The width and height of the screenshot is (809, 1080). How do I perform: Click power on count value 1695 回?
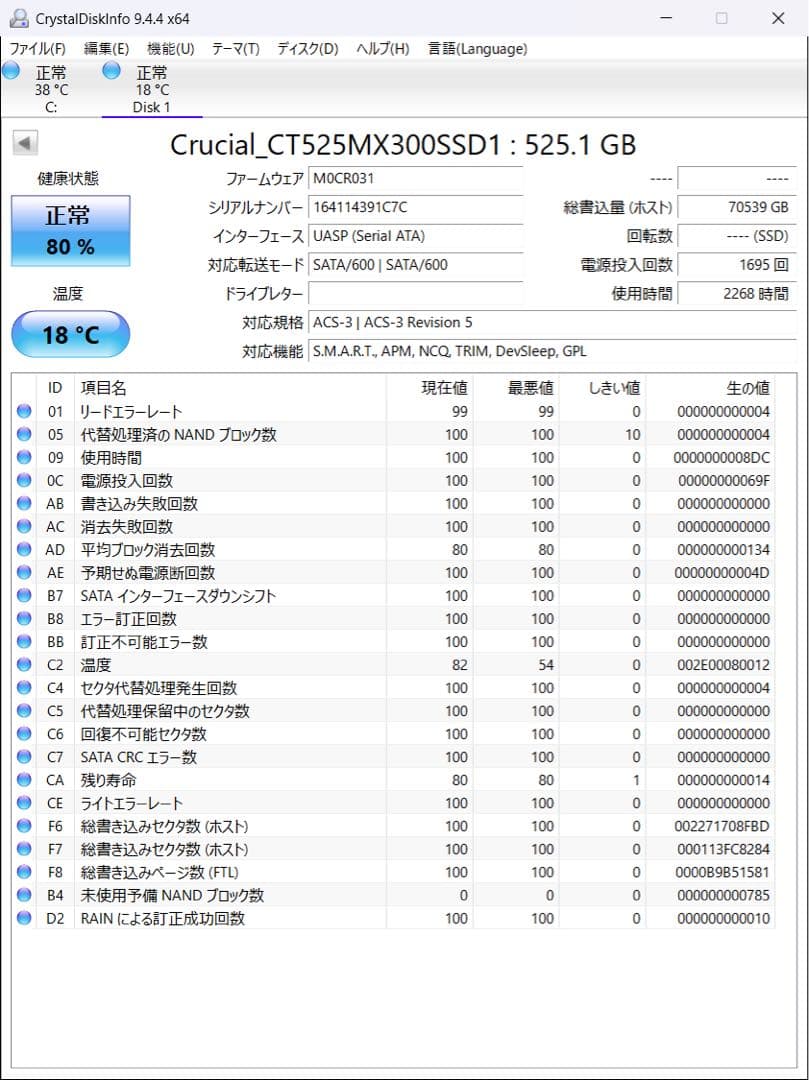pyautogui.click(x=737, y=264)
